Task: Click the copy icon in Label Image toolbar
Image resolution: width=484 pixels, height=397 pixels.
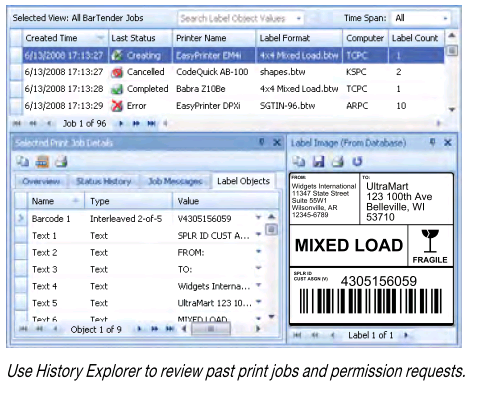Action: [x=298, y=162]
